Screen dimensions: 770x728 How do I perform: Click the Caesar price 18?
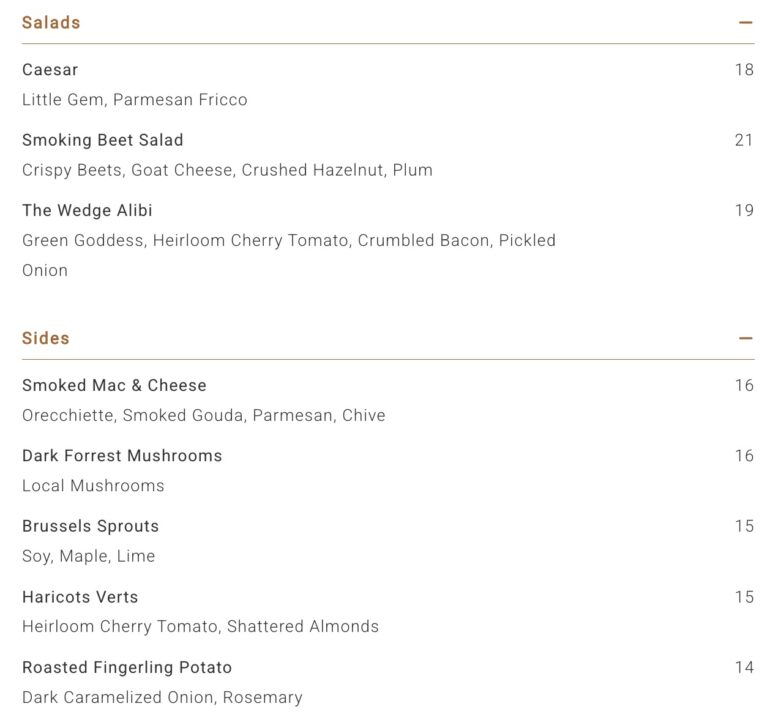[x=744, y=70]
